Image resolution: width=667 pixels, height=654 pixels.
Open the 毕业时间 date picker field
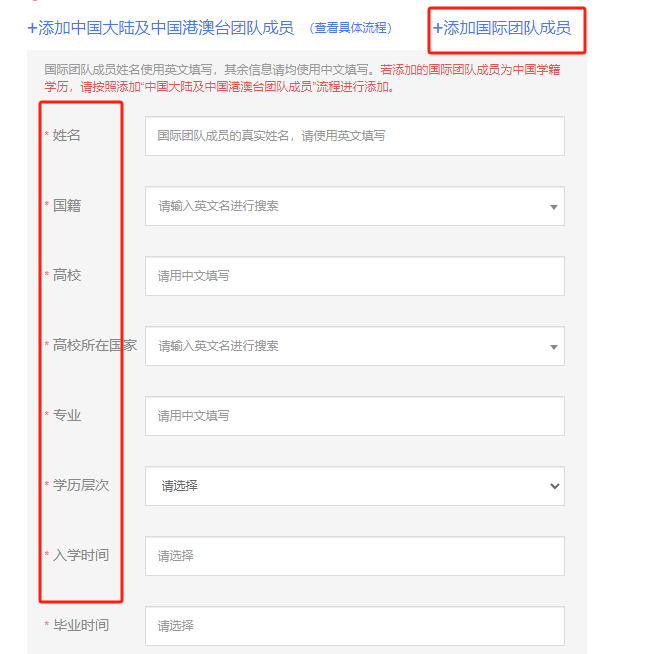point(354,626)
